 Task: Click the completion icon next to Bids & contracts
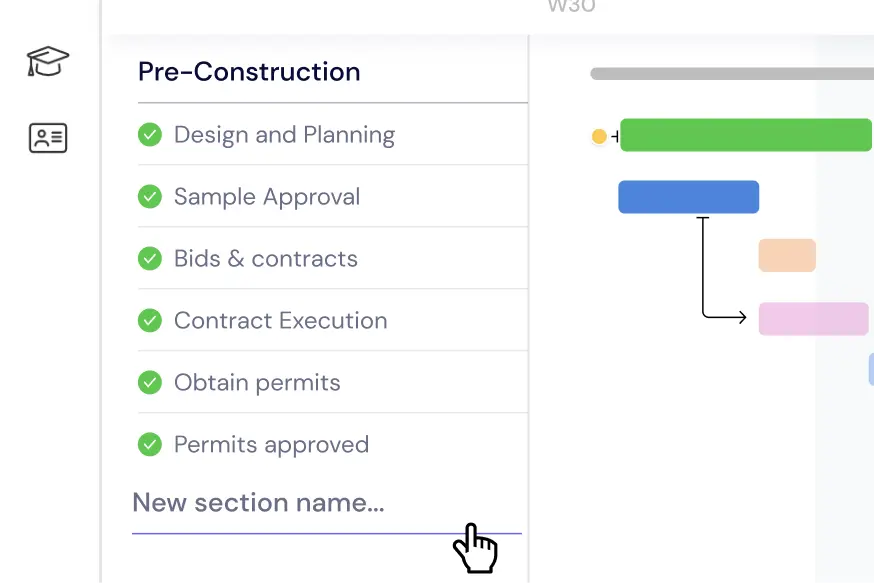(x=150, y=258)
